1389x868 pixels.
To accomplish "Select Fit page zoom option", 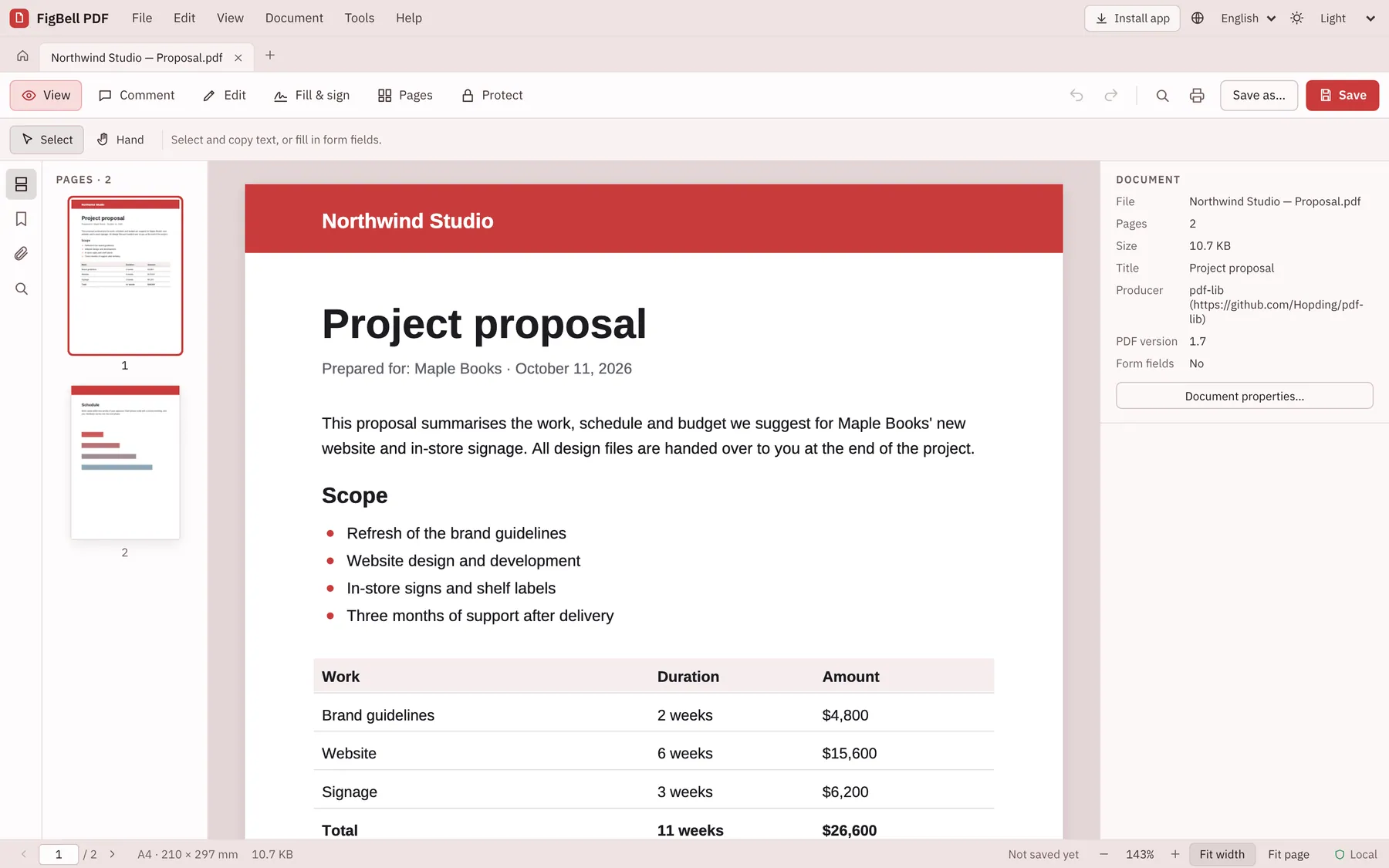I will coord(1289,854).
